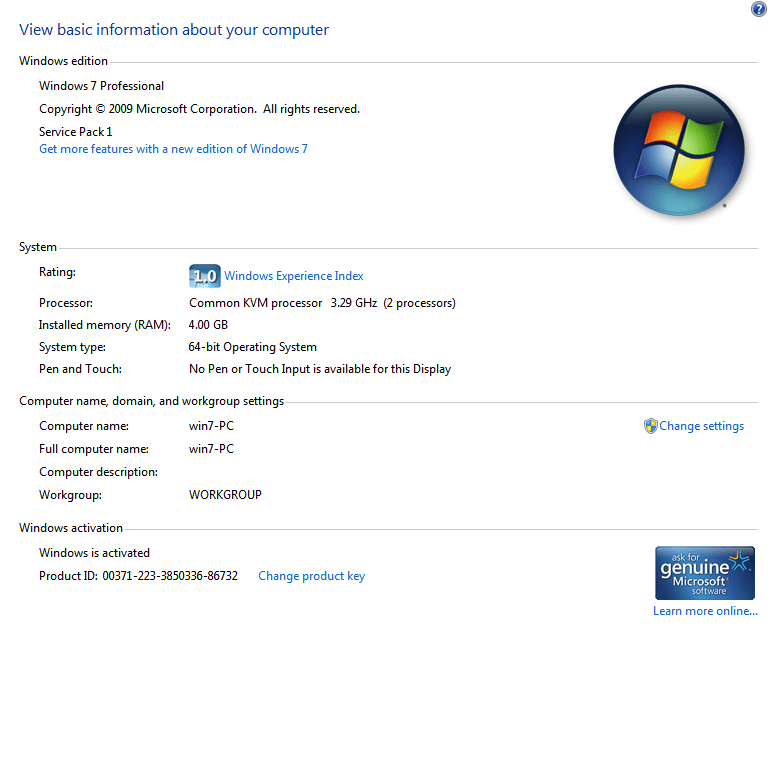The width and height of the screenshot is (768, 768).
Task: Open Get more features with new edition link
Action: click(x=173, y=149)
